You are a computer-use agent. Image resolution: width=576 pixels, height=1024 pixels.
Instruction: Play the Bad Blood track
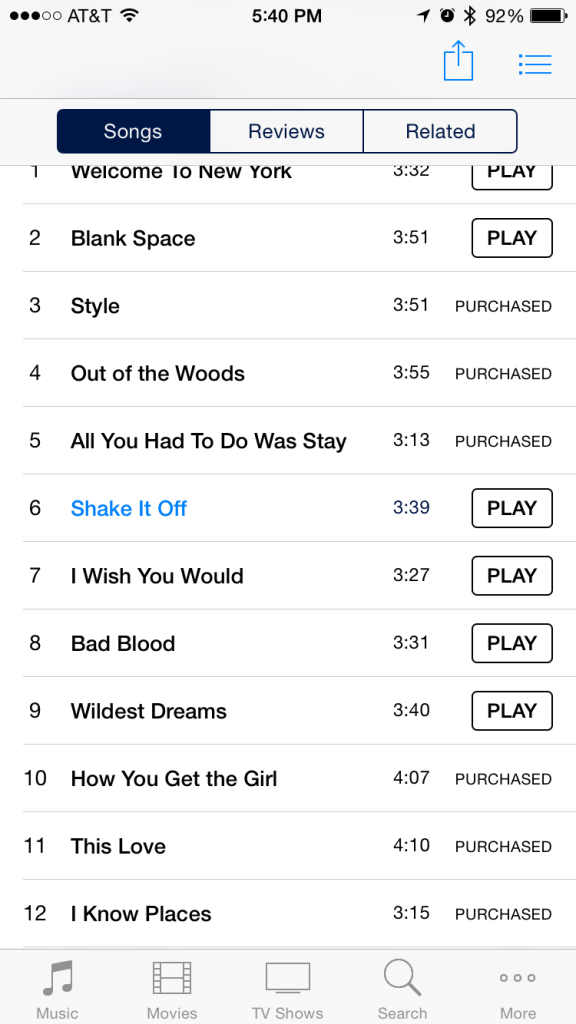coord(512,643)
